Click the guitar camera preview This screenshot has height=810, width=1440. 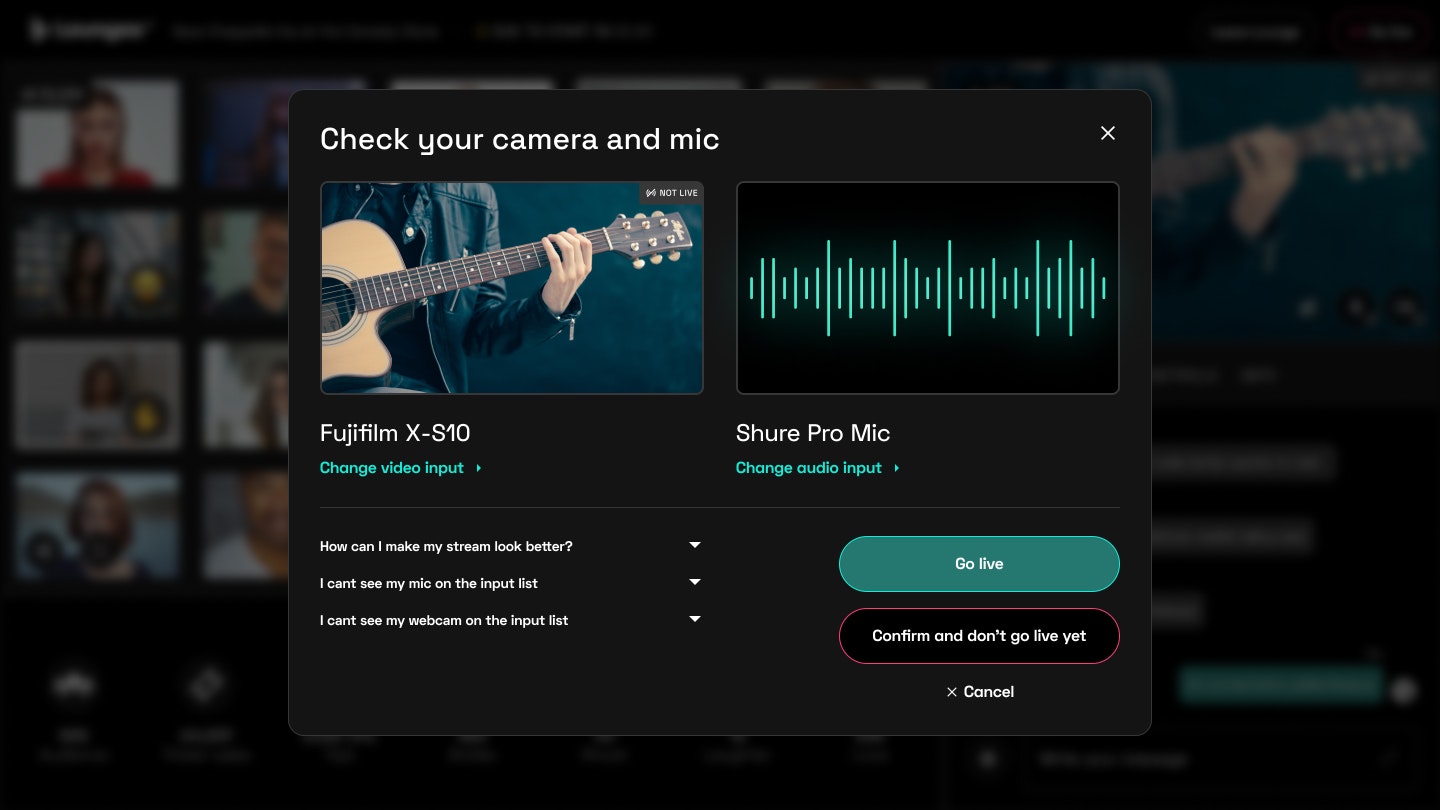(512, 288)
